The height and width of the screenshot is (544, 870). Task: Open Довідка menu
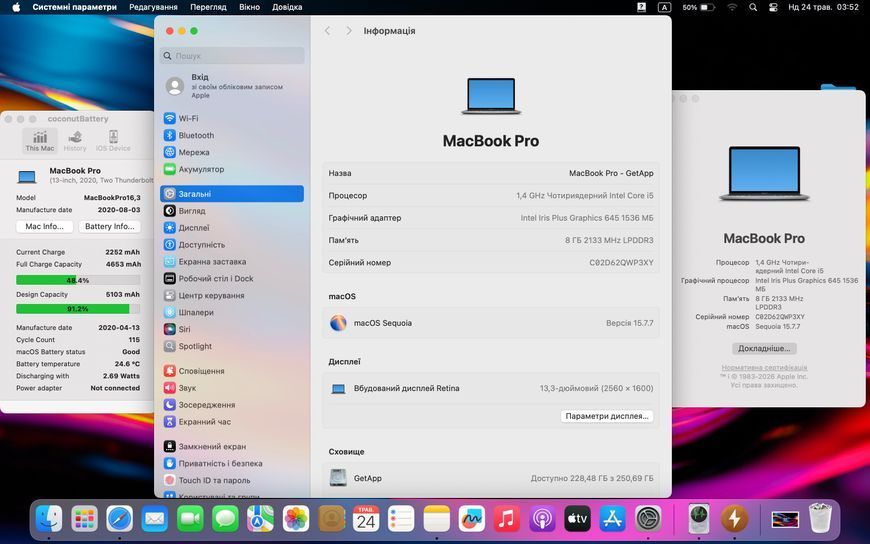click(x=287, y=7)
